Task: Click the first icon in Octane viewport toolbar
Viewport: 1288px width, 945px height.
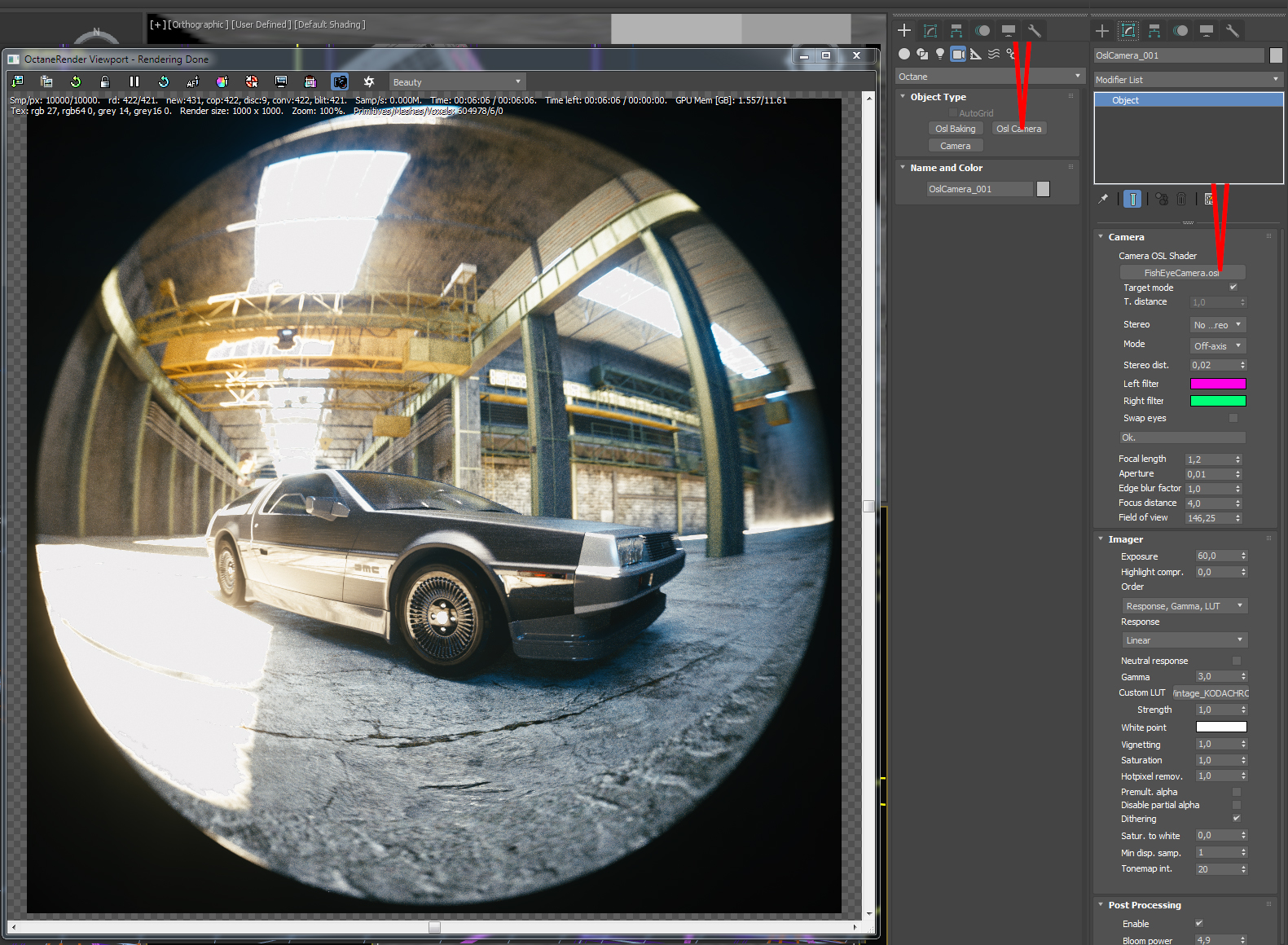Action: [17, 81]
